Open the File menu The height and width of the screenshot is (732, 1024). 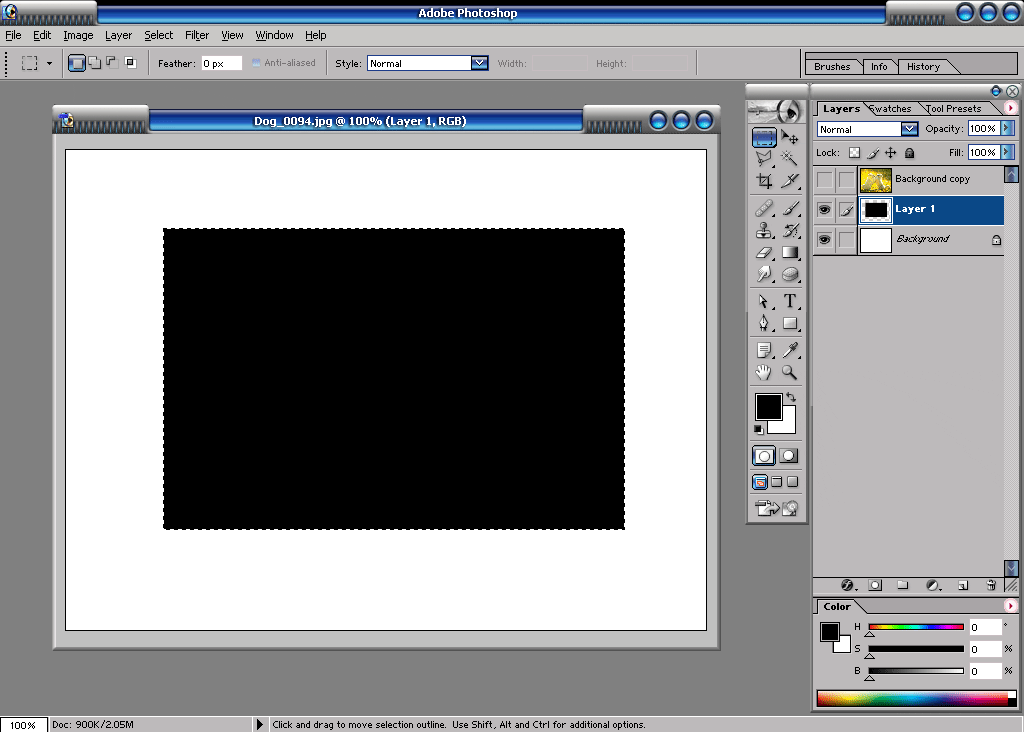(x=13, y=35)
